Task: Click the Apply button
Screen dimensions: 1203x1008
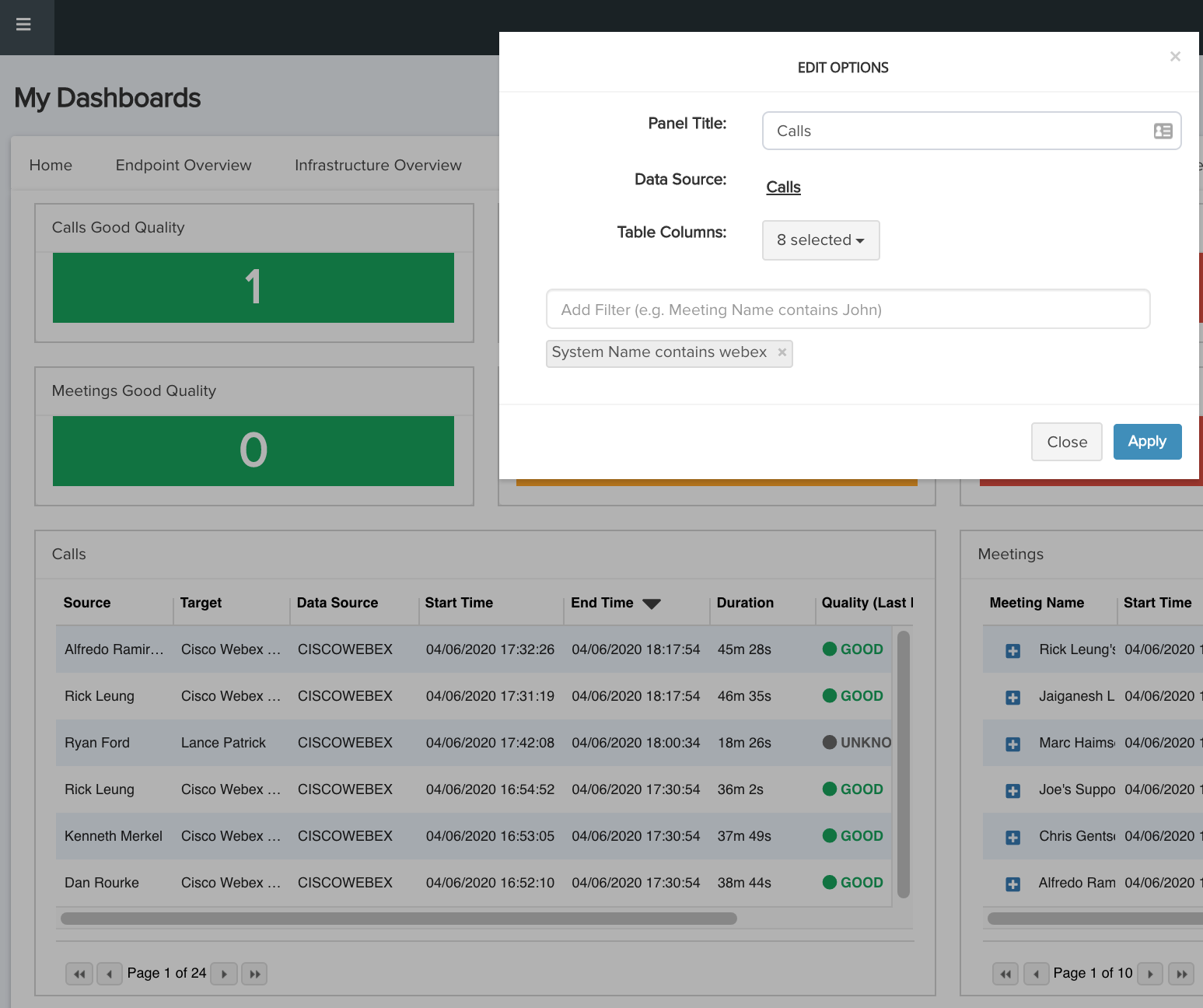Action: (x=1147, y=442)
